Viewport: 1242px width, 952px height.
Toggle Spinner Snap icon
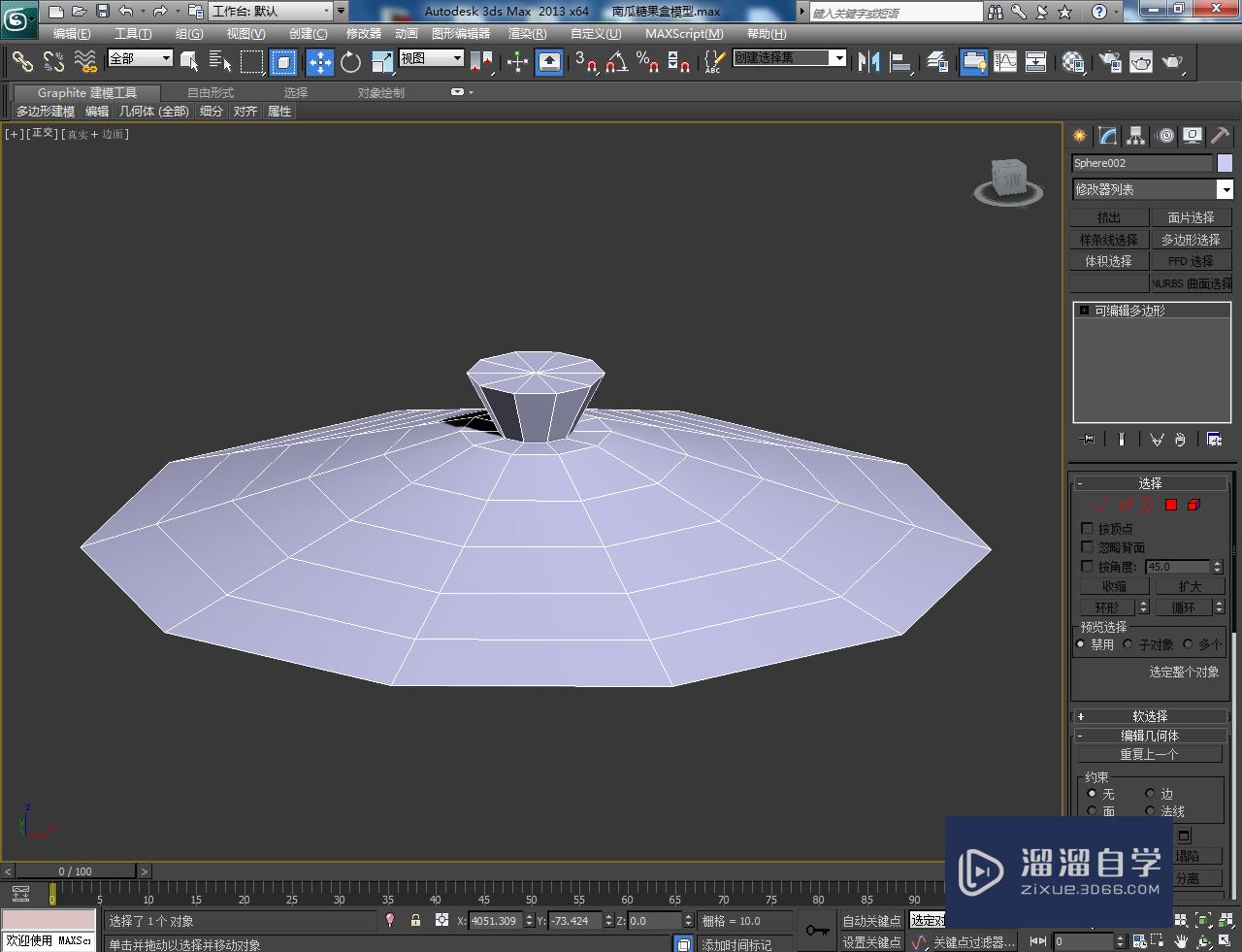[x=680, y=62]
